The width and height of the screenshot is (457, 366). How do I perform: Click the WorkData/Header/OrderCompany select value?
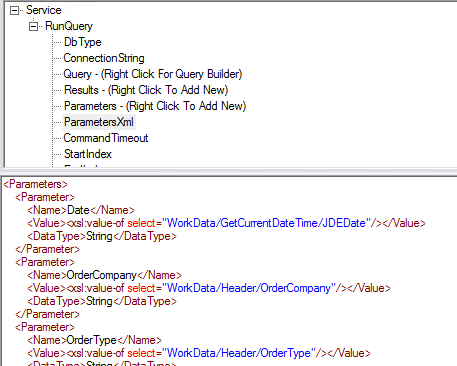249,288
